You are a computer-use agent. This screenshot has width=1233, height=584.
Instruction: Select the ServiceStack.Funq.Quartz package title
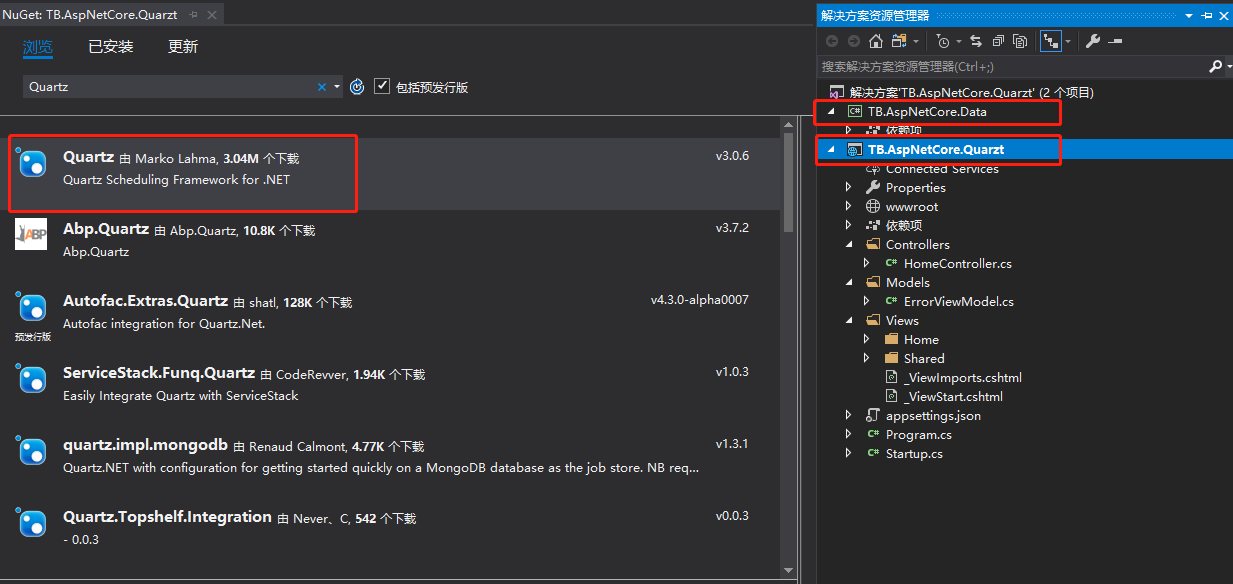[159, 372]
